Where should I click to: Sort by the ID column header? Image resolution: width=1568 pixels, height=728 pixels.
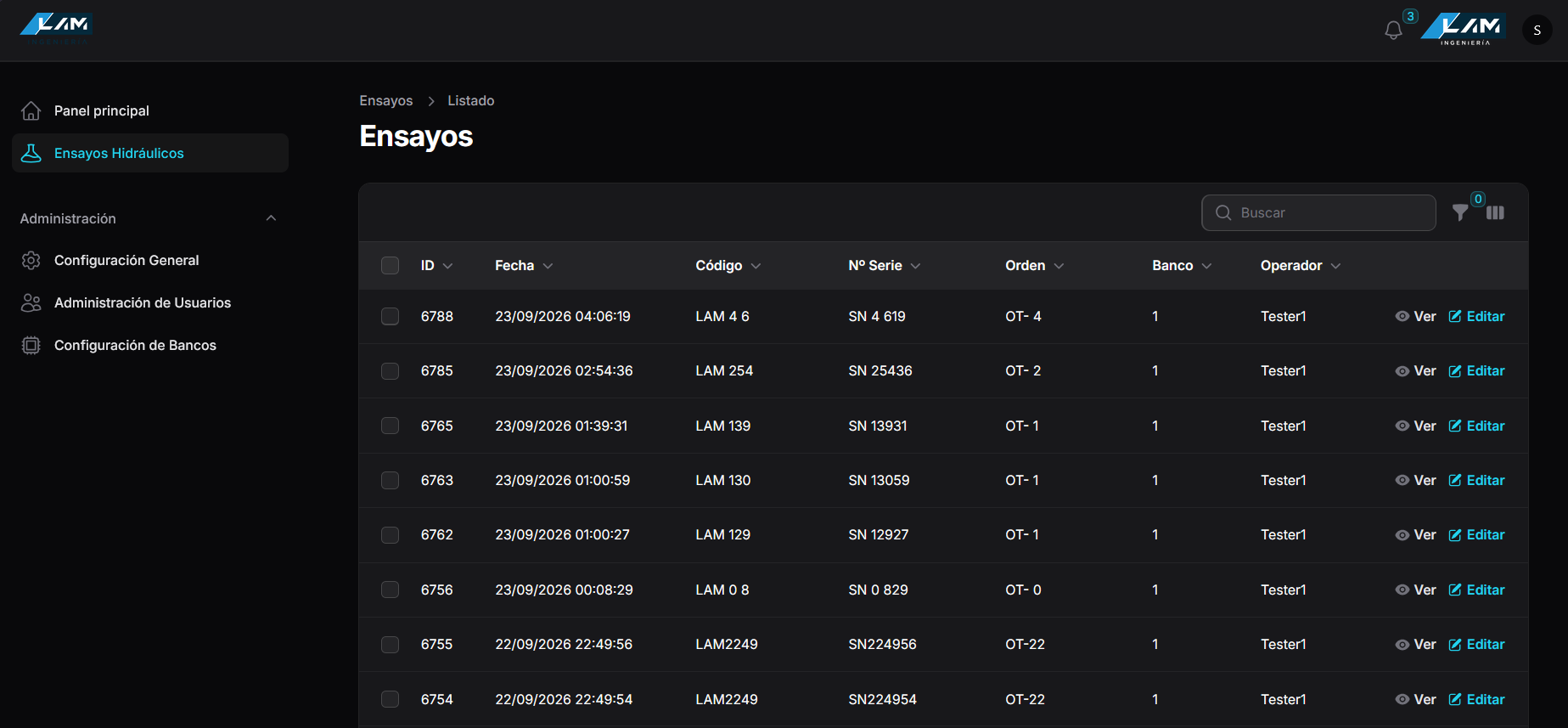click(x=436, y=265)
